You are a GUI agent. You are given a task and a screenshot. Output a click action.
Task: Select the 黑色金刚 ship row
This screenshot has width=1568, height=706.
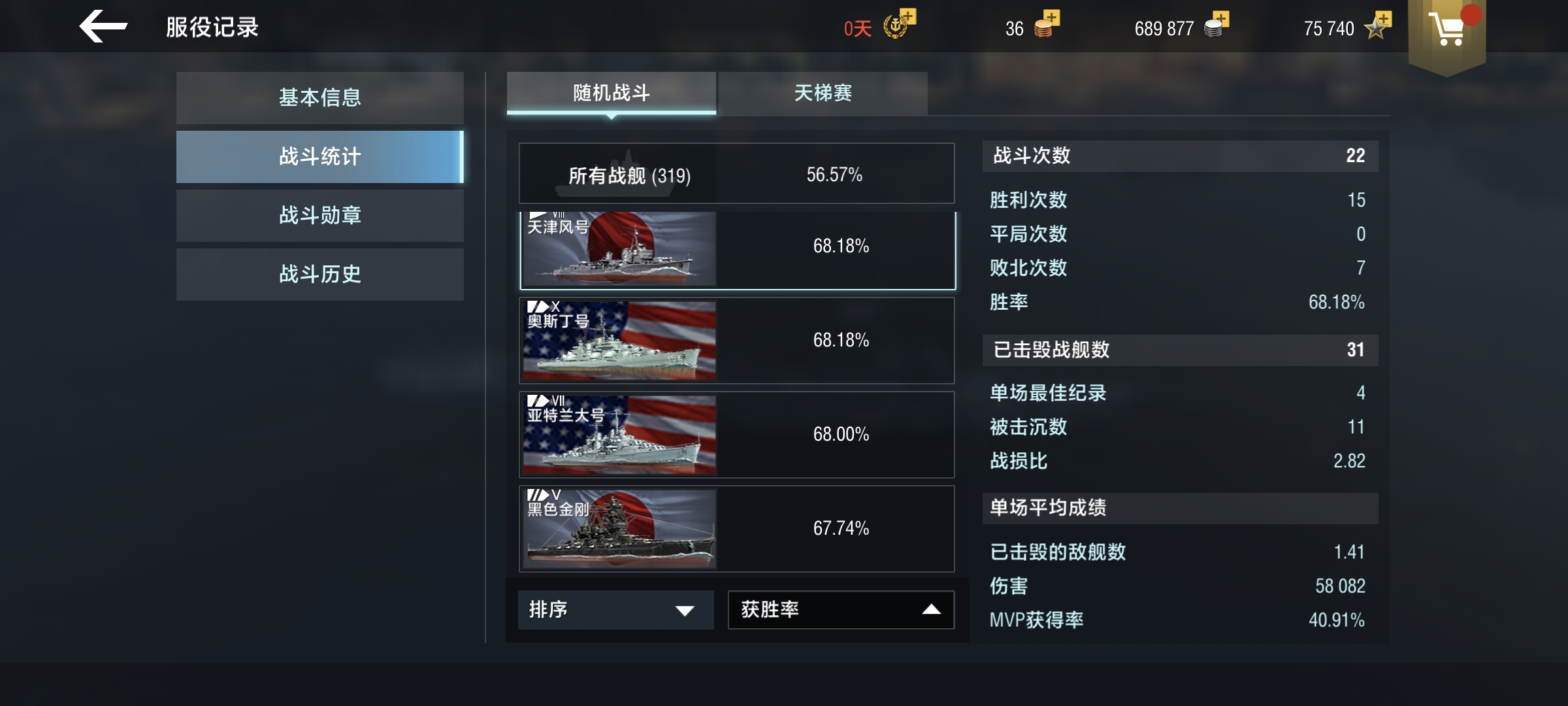(737, 529)
